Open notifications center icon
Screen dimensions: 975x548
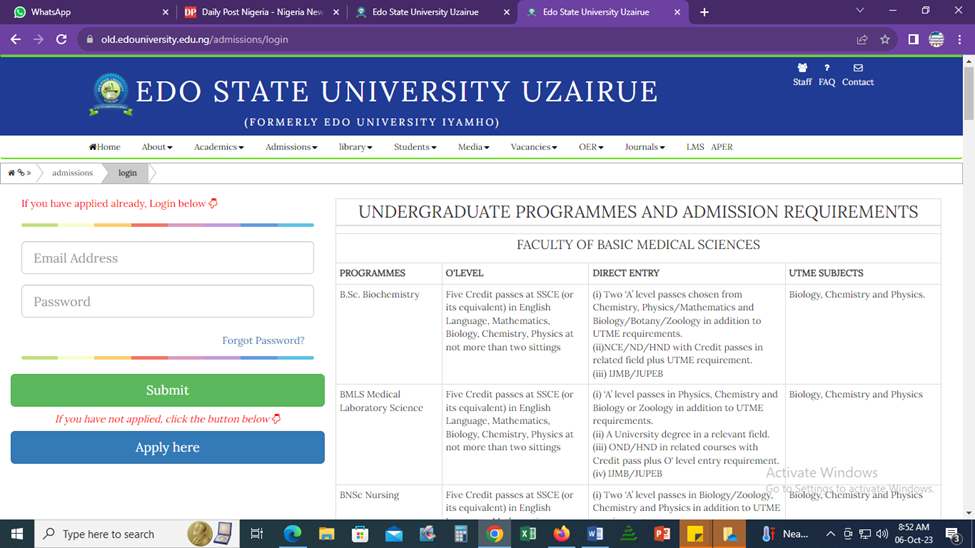pos(953,534)
